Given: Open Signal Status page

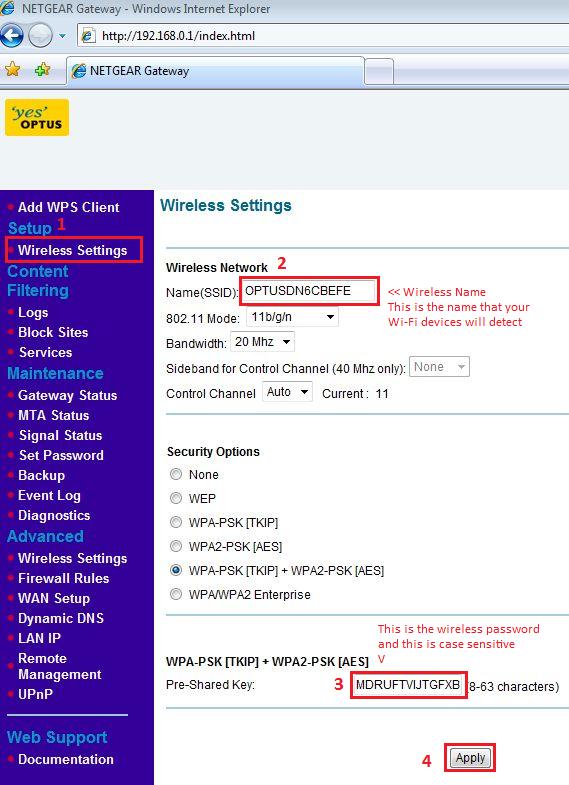Looking at the screenshot, I should pyautogui.click(x=61, y=436).
